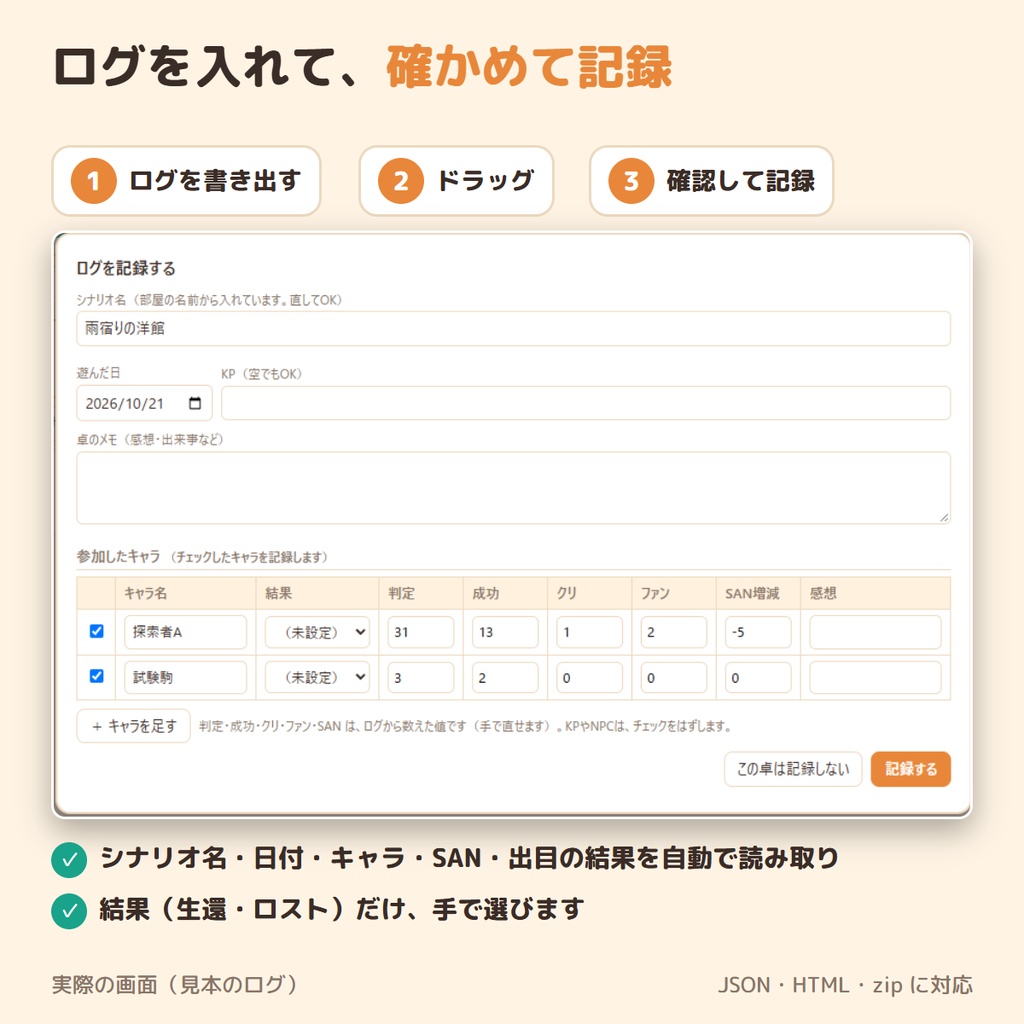1024x1024 pixels.
Task: Click the 感想 field for 試験駒
Action: click(x=875, y=677)
